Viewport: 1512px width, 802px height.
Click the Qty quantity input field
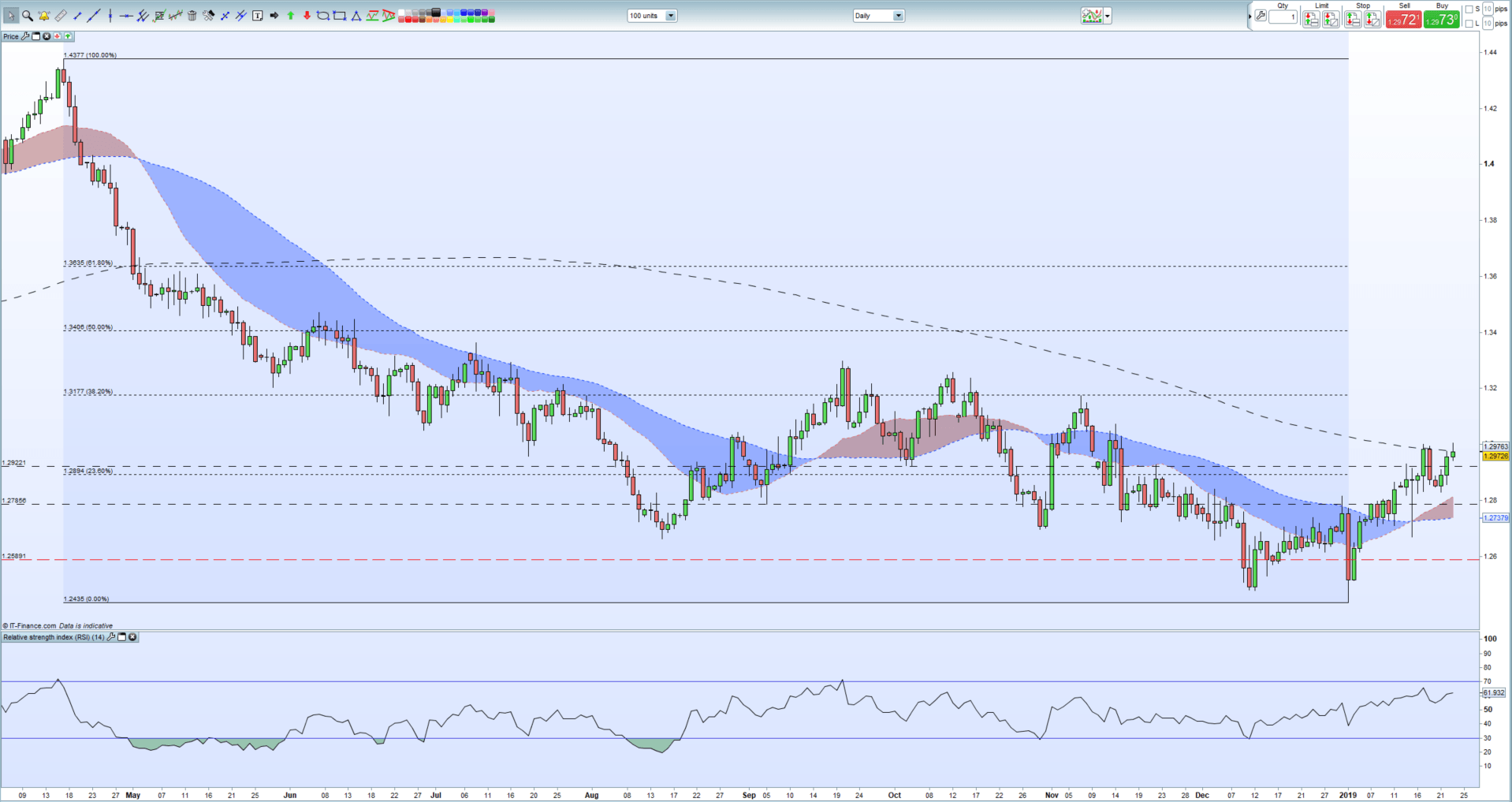(x=1283, y=17)
